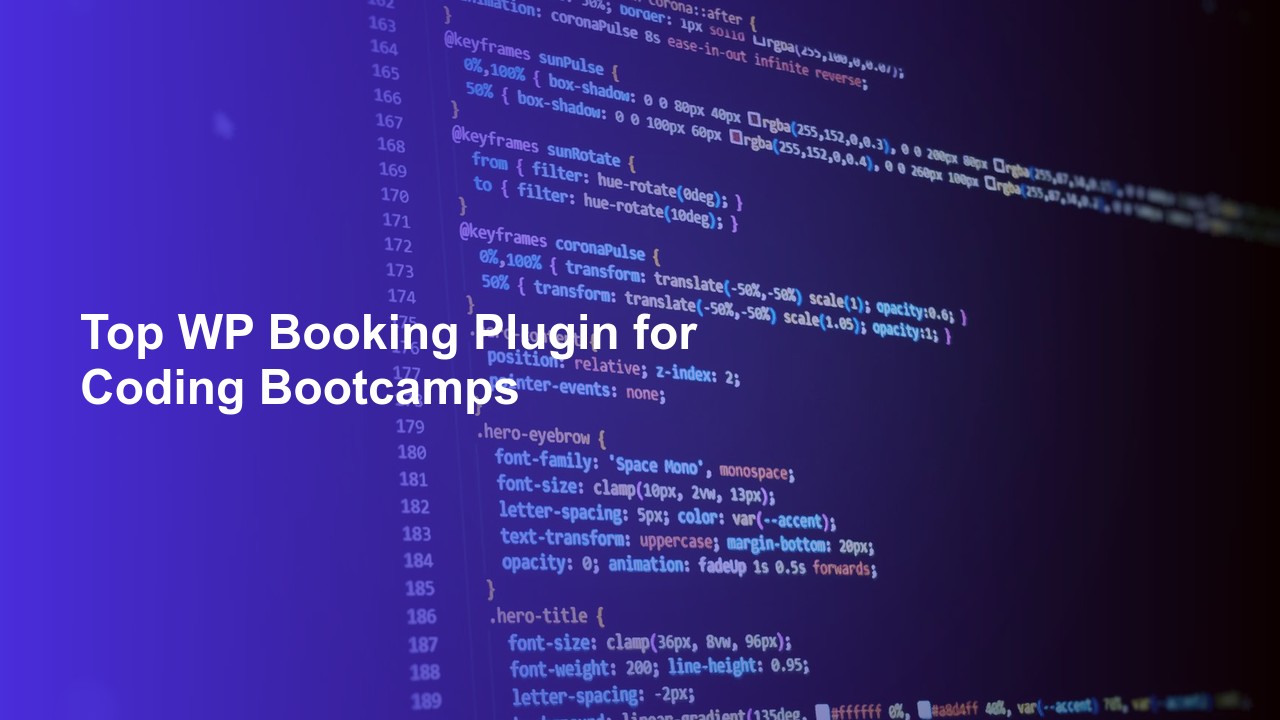The image size is (1280, 720).
Task: Open the rgba(255,152,0,0.3) color swatch
Action: 754,117
